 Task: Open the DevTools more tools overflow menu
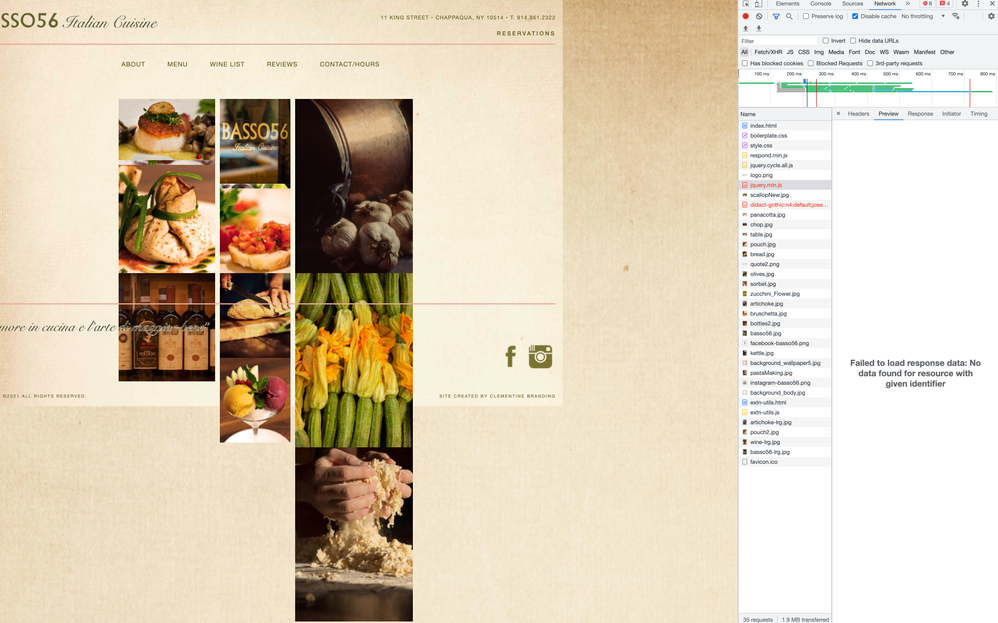[x=908, y=4]
